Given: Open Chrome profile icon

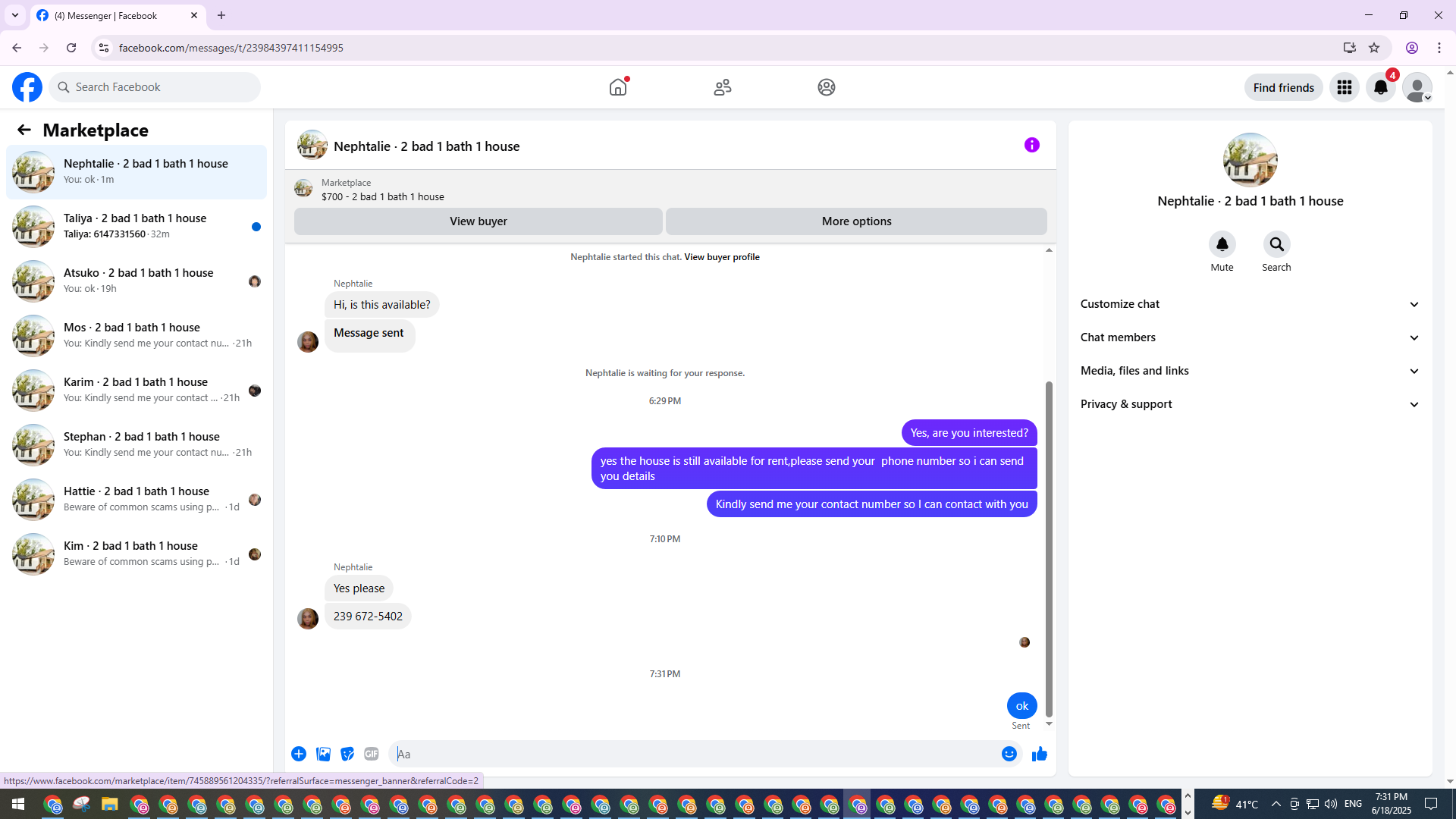Looking at the screenshot, I should pos(1412,48).
